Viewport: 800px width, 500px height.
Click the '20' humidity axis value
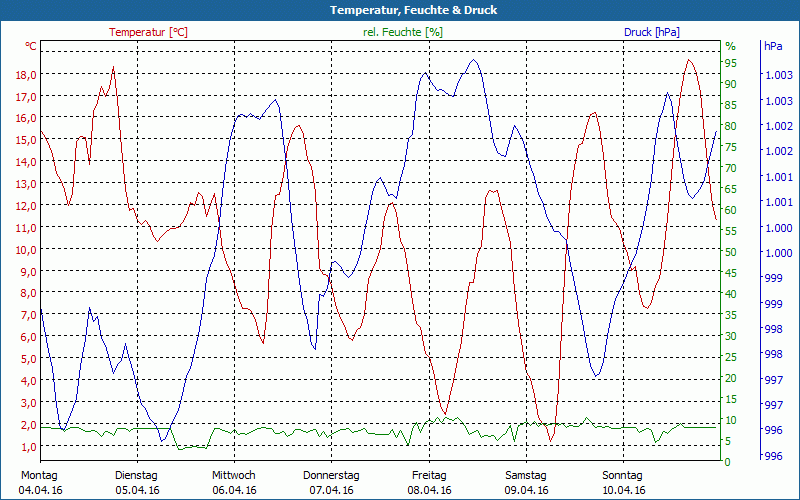pyautogui.click(x=731, y=378)
